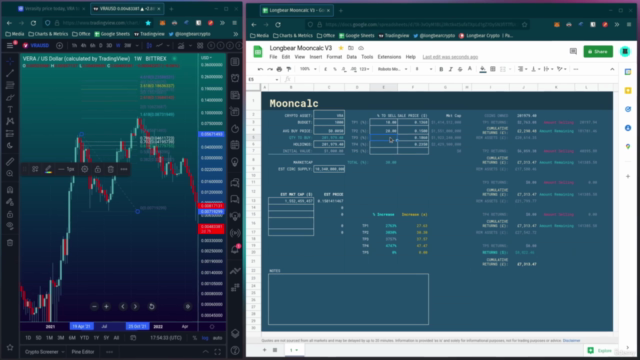The width and height of the screenshot is (640, 360).
Task: Open the Insert menu in Sheets
Action: pyautogui.click(x=316, y=57)
